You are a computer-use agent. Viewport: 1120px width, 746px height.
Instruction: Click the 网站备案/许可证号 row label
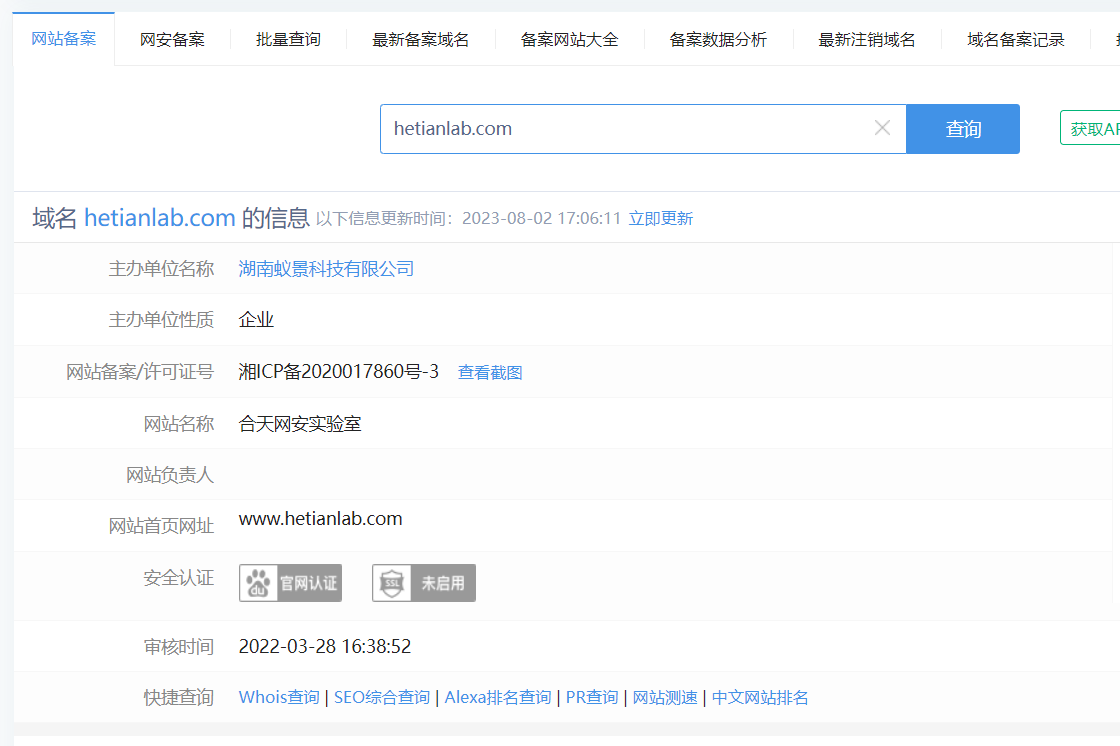click(x=140, y=372)
